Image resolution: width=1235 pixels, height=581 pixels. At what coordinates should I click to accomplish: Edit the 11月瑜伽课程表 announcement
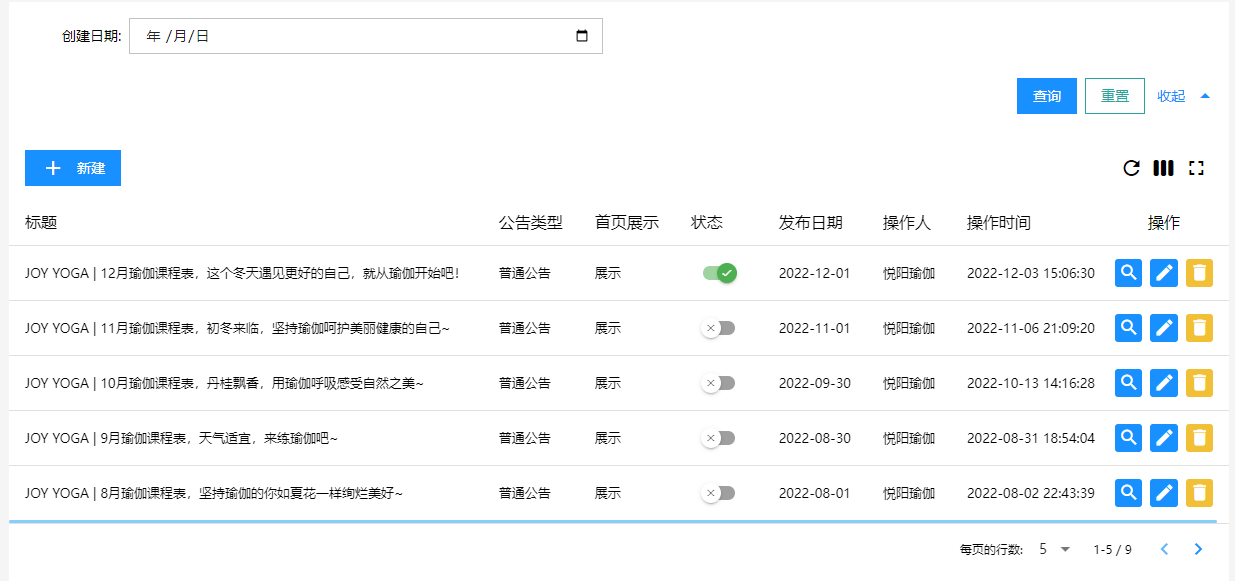(x=1164, y=328)
